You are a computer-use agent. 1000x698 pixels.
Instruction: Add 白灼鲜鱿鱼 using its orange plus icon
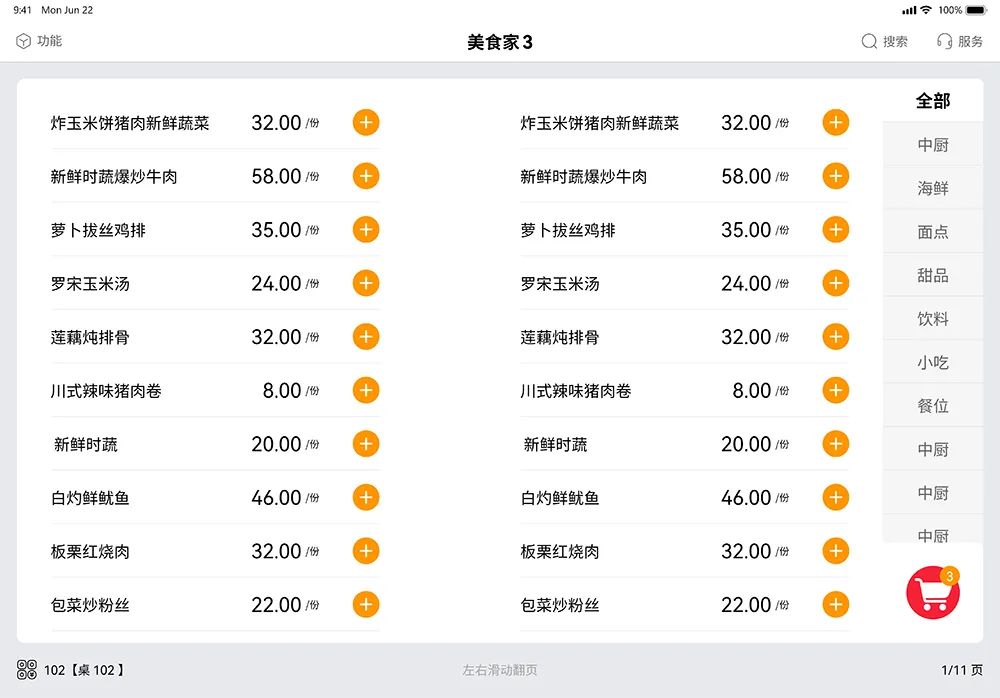click(366, 497)
